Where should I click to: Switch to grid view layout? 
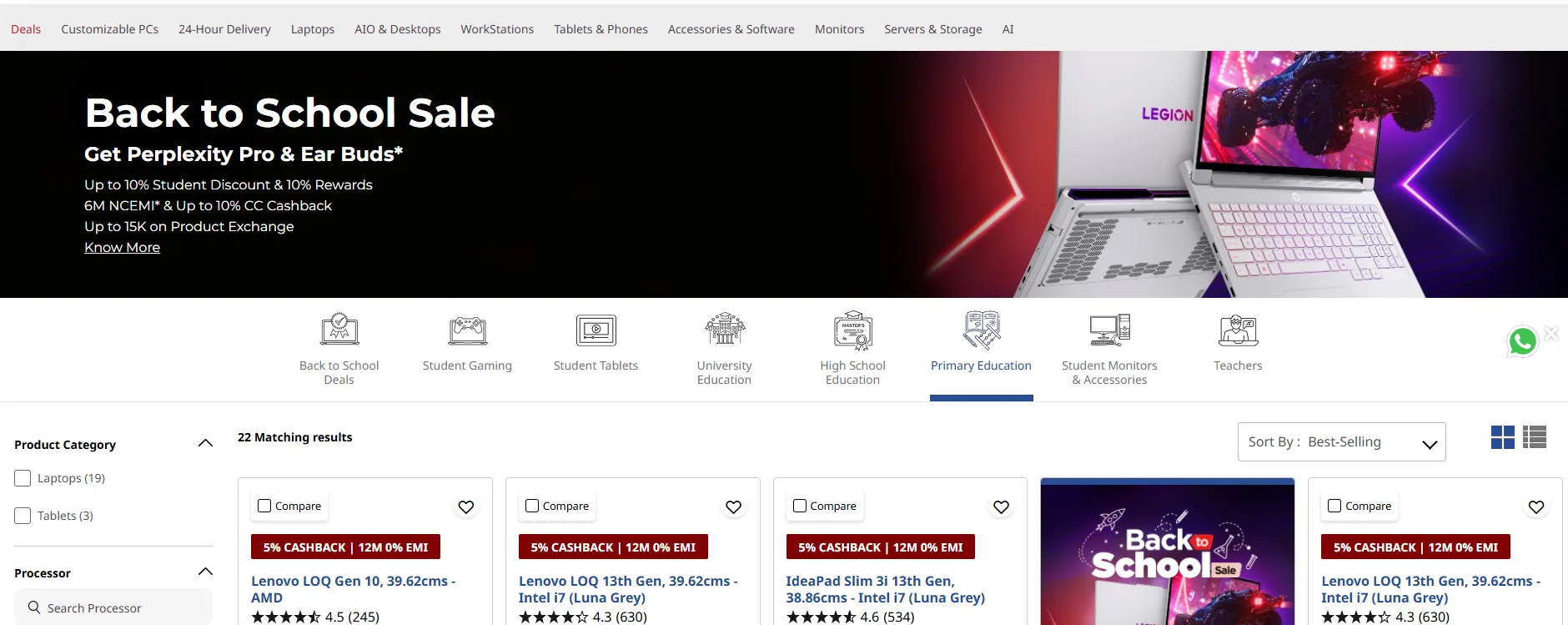(x=1503, y=437)
